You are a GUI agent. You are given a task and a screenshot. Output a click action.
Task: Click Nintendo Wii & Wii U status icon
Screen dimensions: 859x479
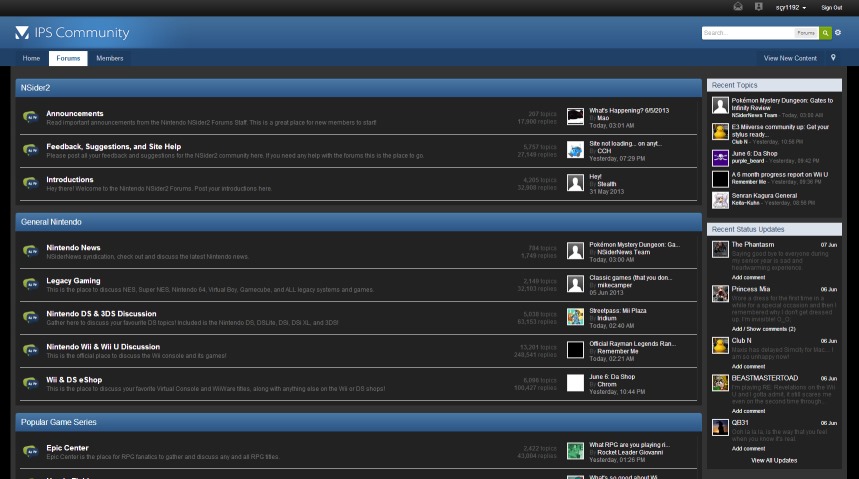click(x=31, y=350)
